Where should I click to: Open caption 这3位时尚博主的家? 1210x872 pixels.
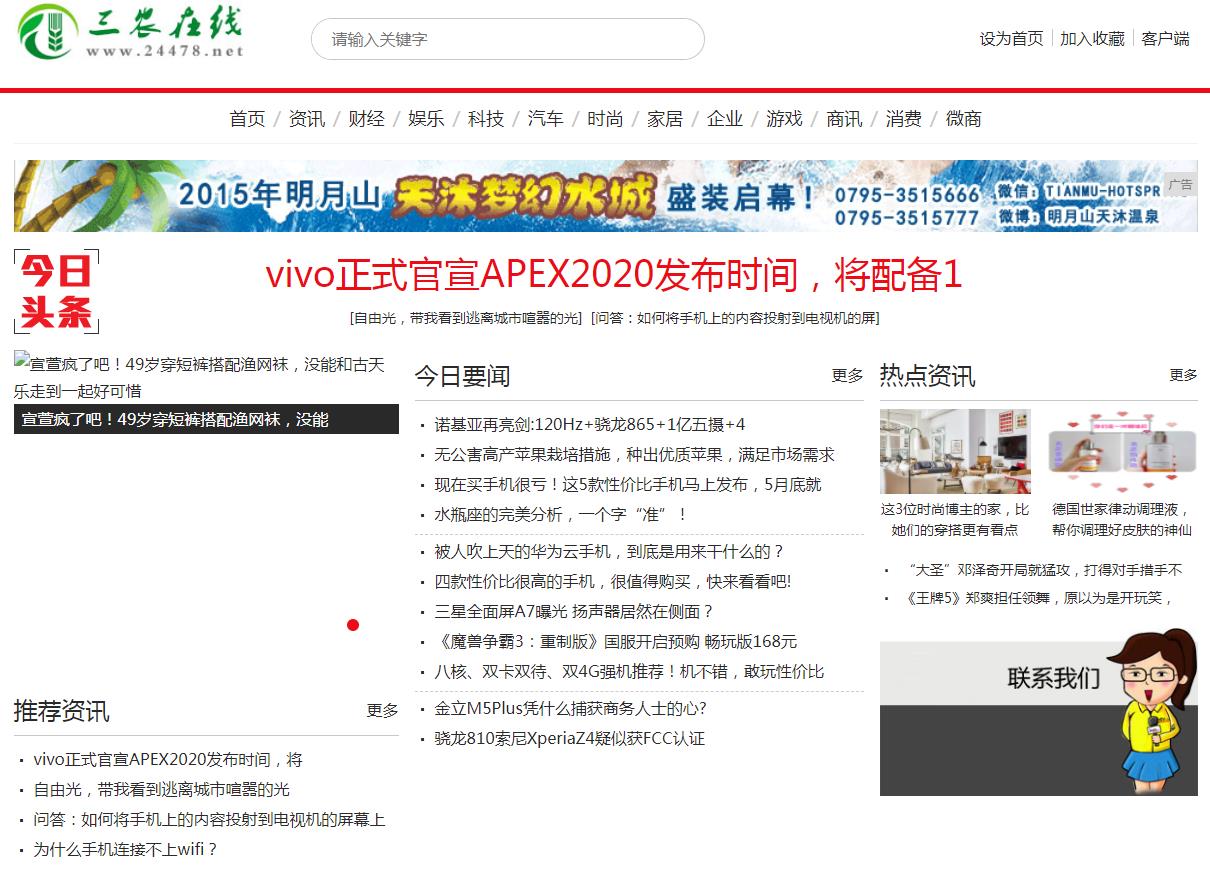click(x=955, y=520)
